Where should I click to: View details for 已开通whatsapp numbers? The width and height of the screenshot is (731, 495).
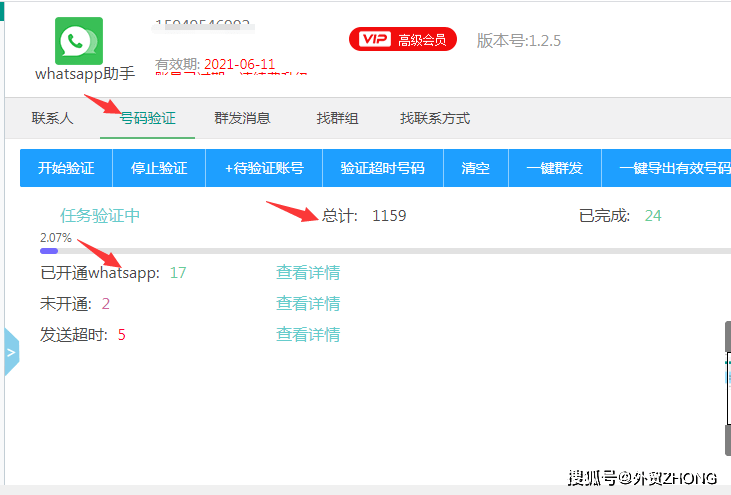[308, 272]
